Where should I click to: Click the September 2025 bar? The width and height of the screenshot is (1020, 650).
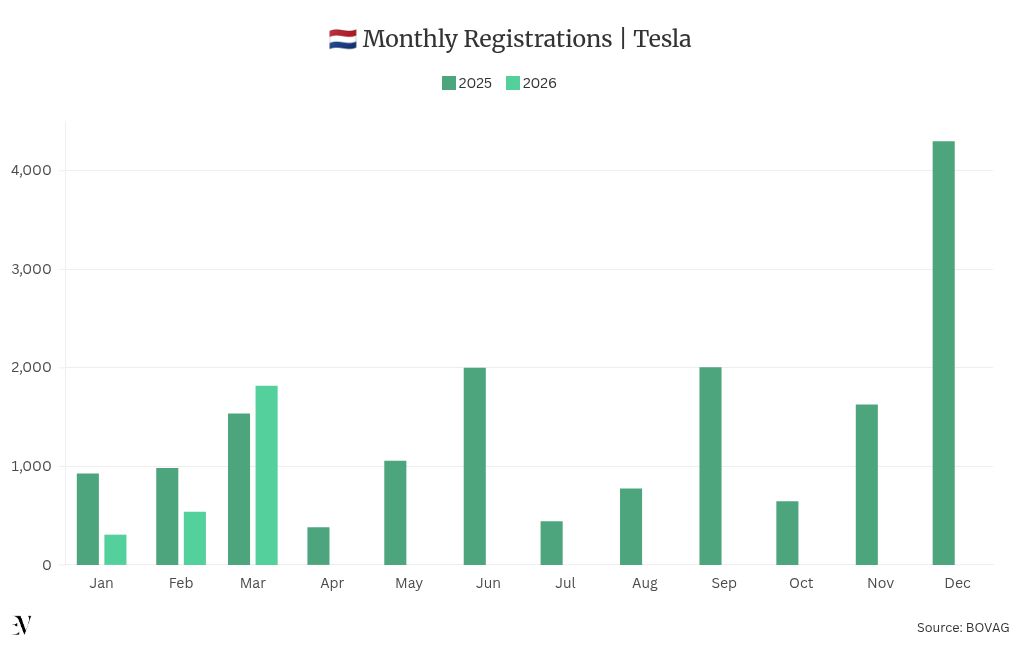710,466
